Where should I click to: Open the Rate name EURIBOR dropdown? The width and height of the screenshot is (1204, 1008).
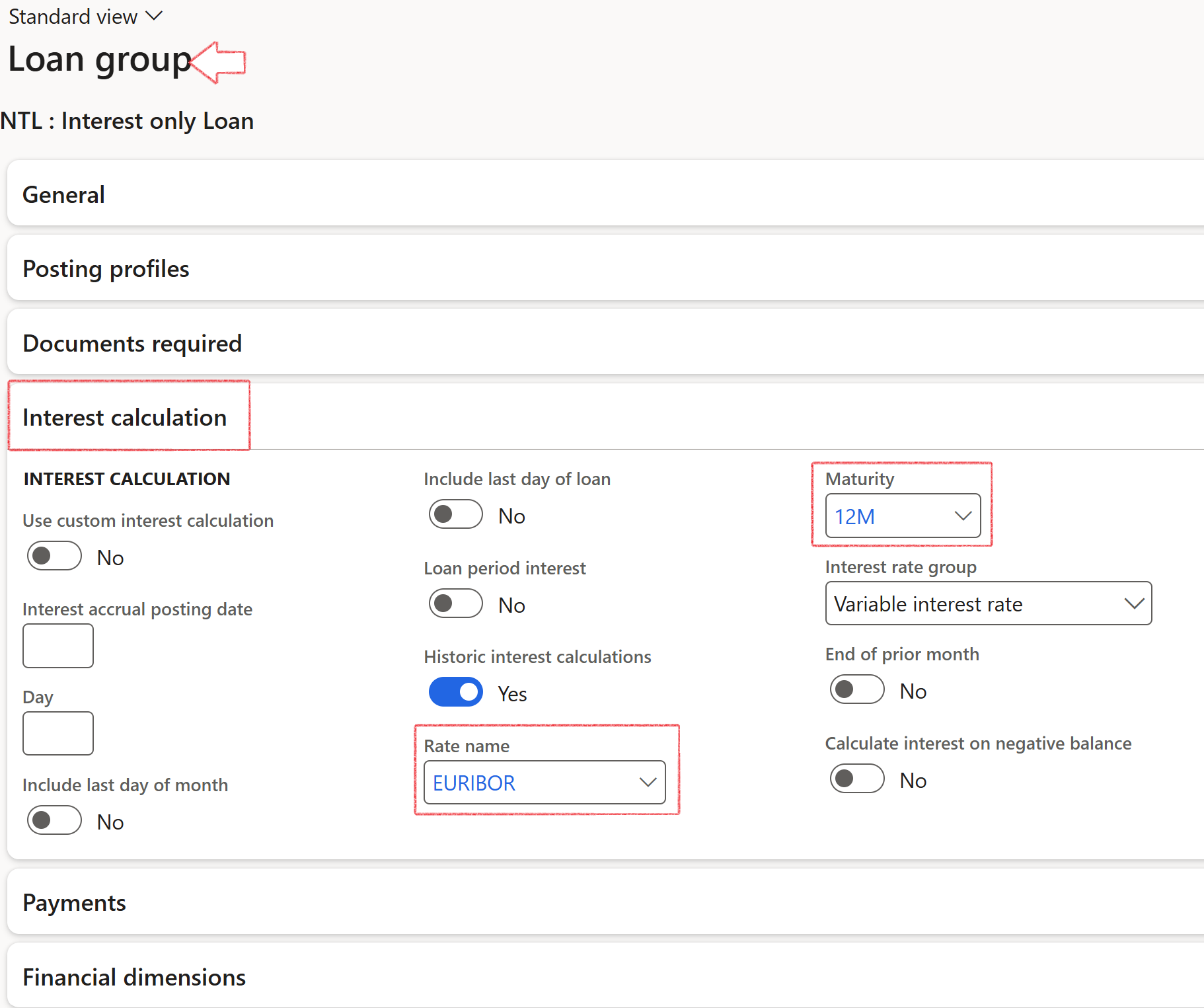[544, 783]
